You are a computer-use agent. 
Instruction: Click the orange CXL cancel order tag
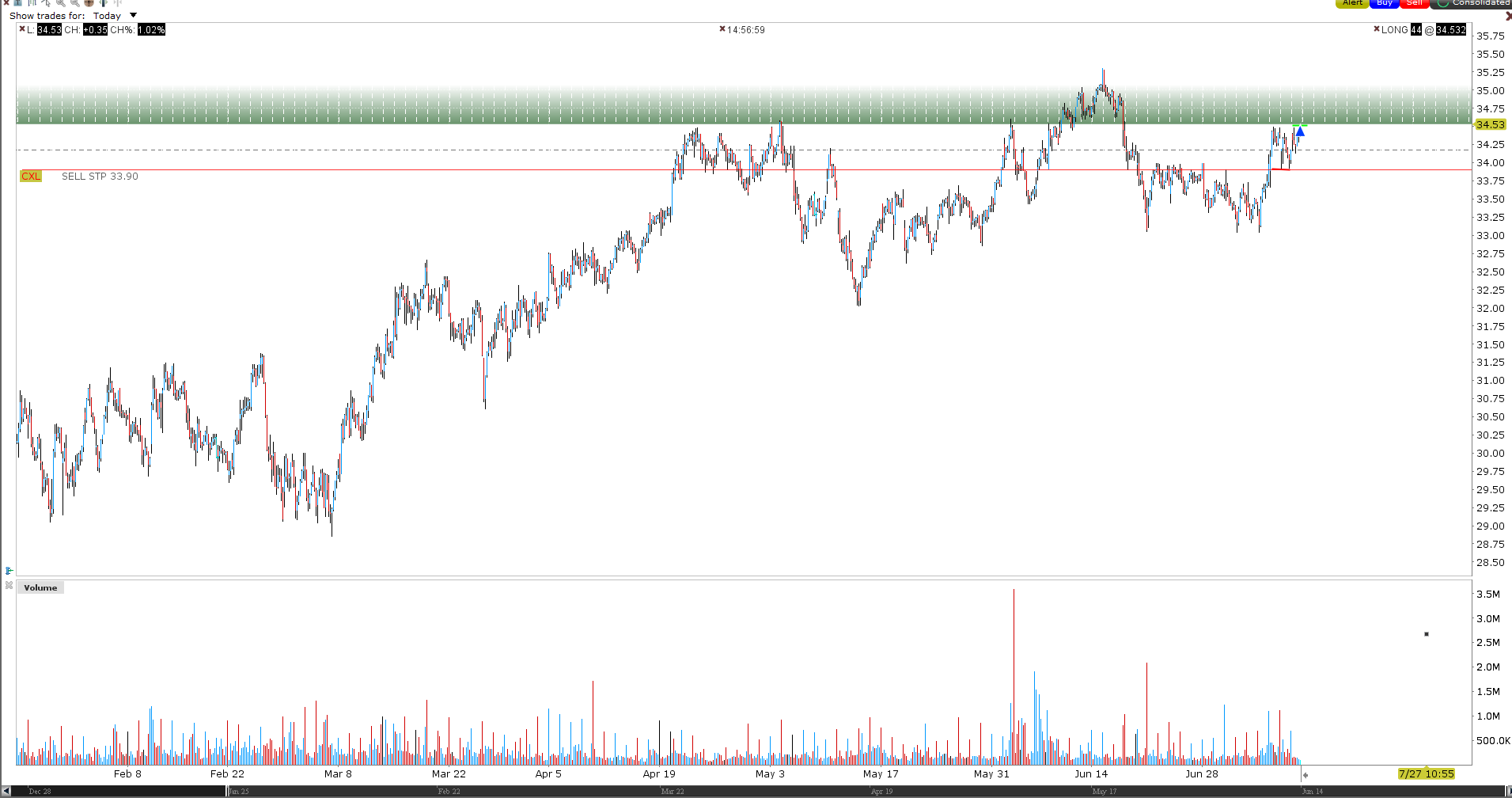[31, 177]
